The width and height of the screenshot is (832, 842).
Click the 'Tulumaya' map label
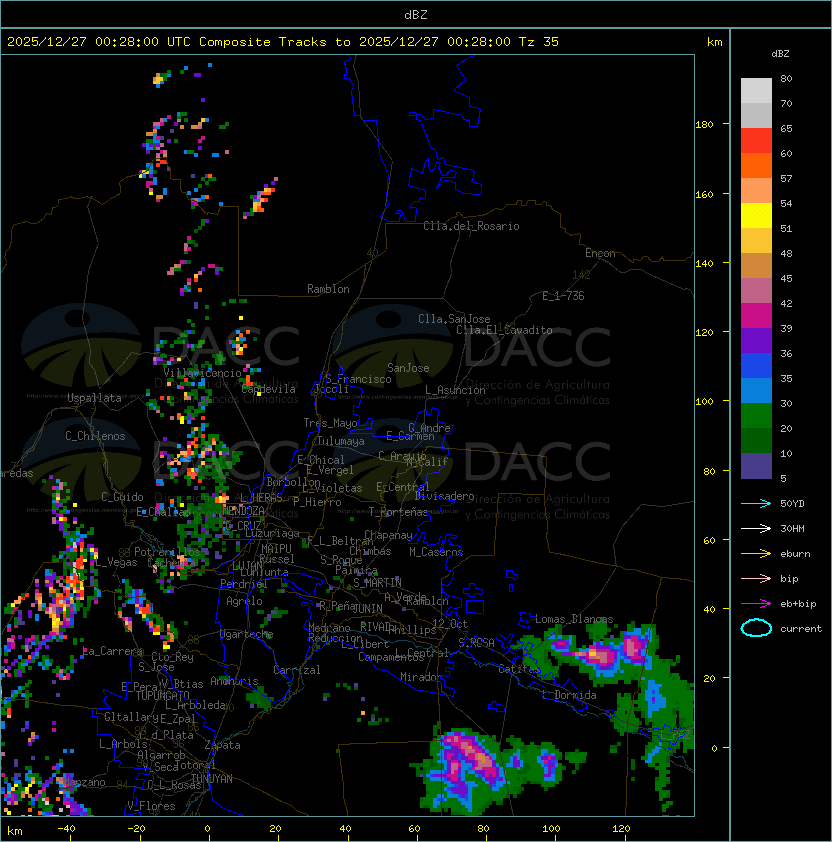click(x=341, y=441)
